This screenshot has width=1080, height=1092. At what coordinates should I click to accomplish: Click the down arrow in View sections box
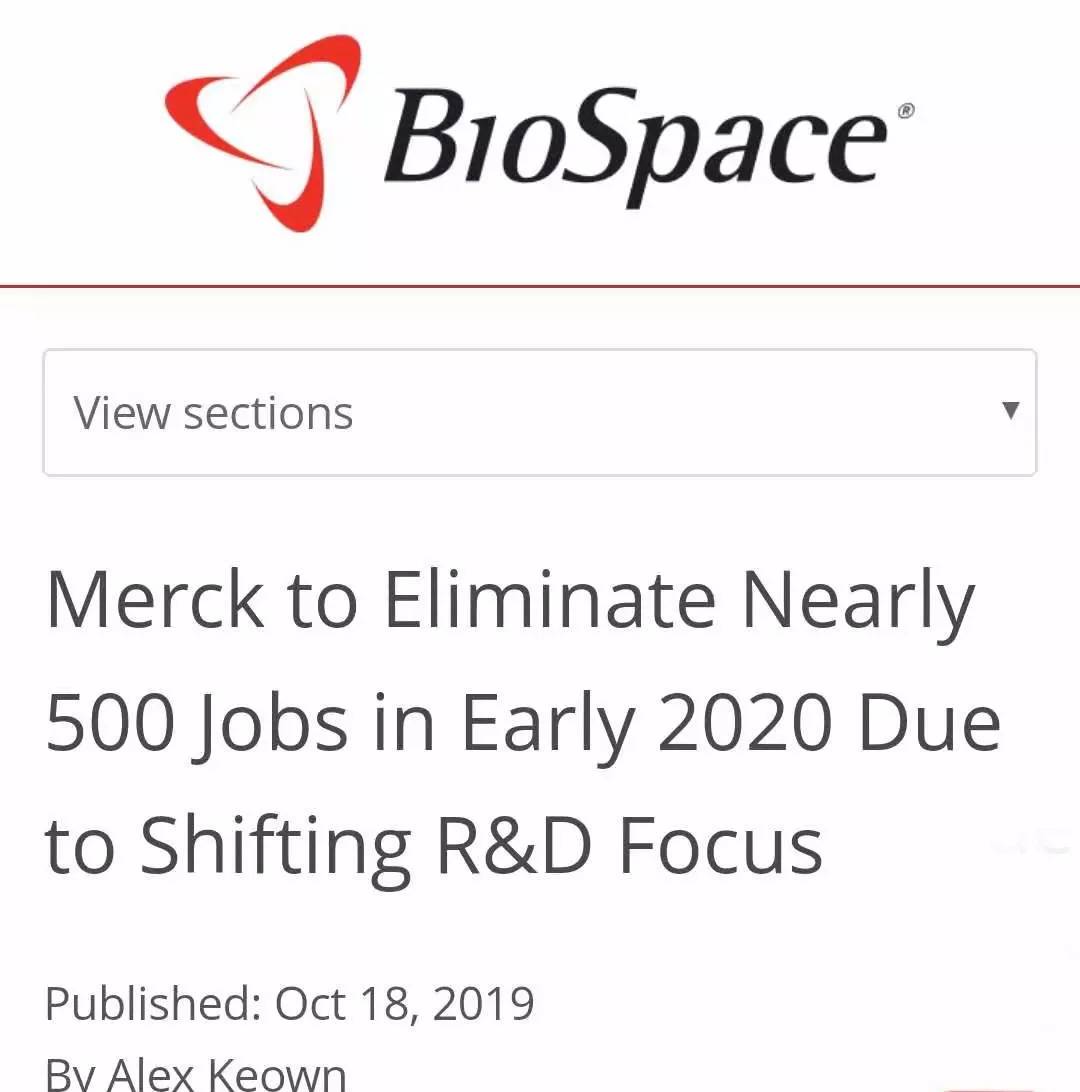point(1010,410)
